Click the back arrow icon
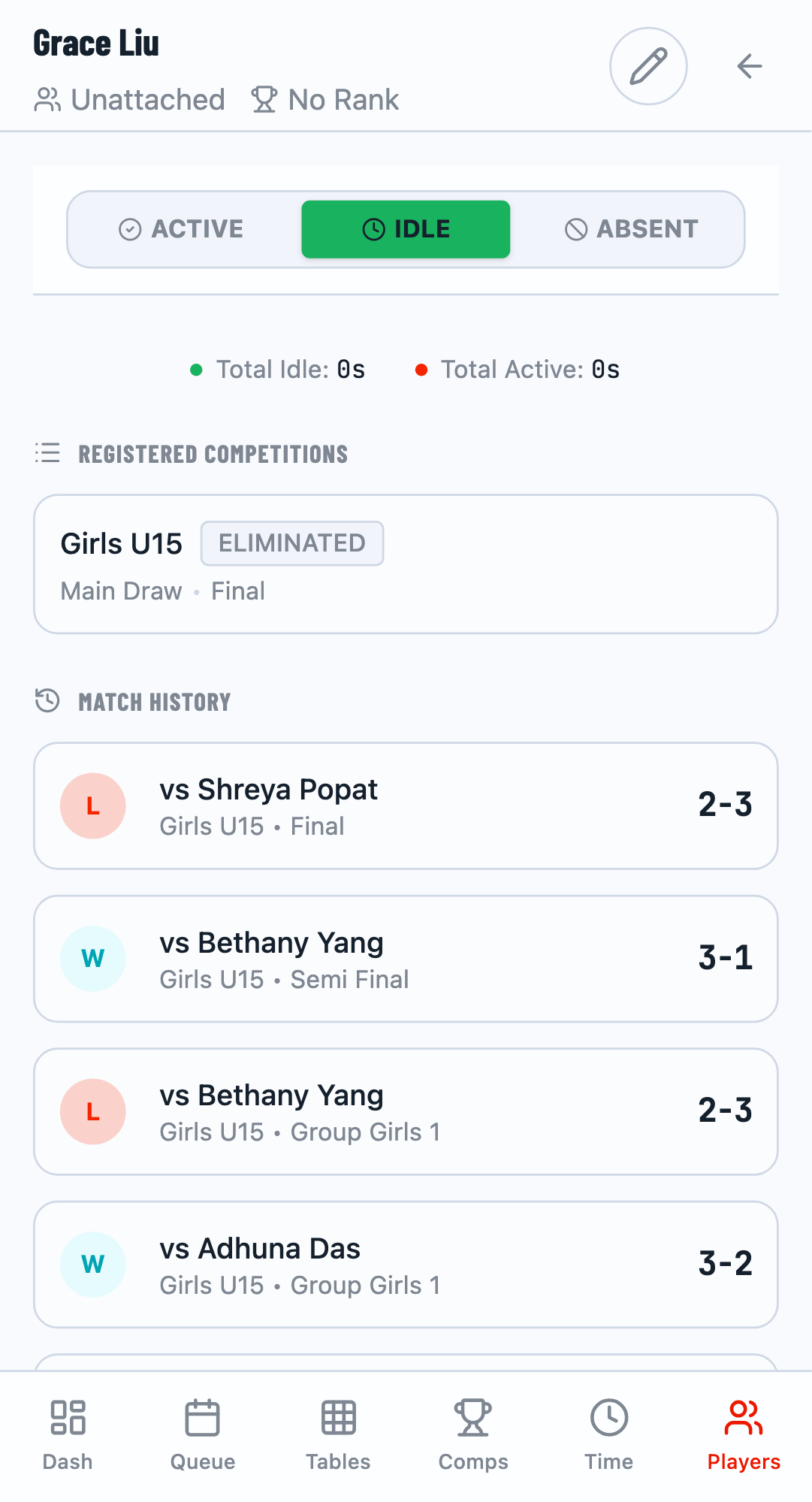 tap(749, 66)
